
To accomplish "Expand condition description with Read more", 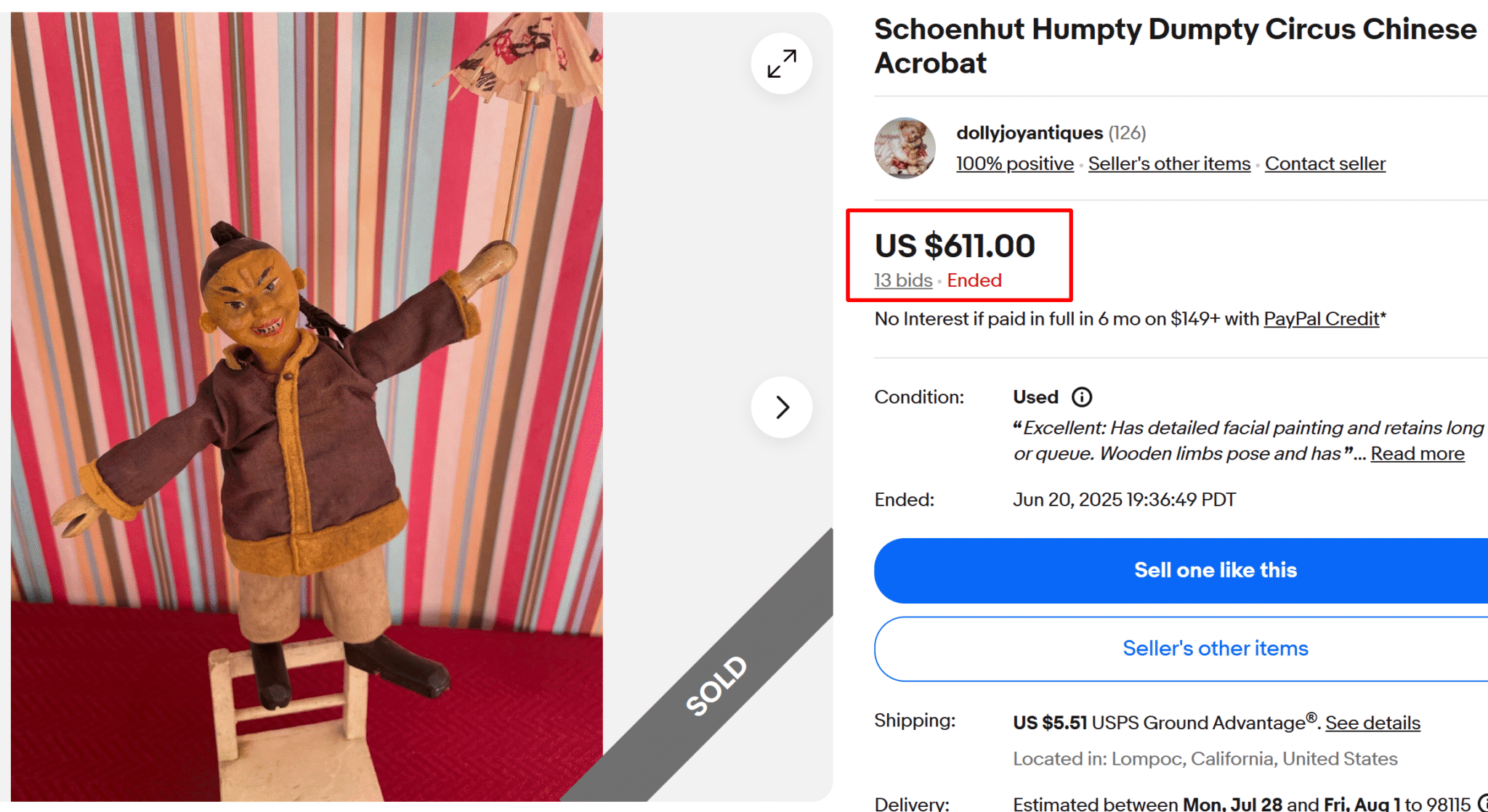I will click(1417, 454).
